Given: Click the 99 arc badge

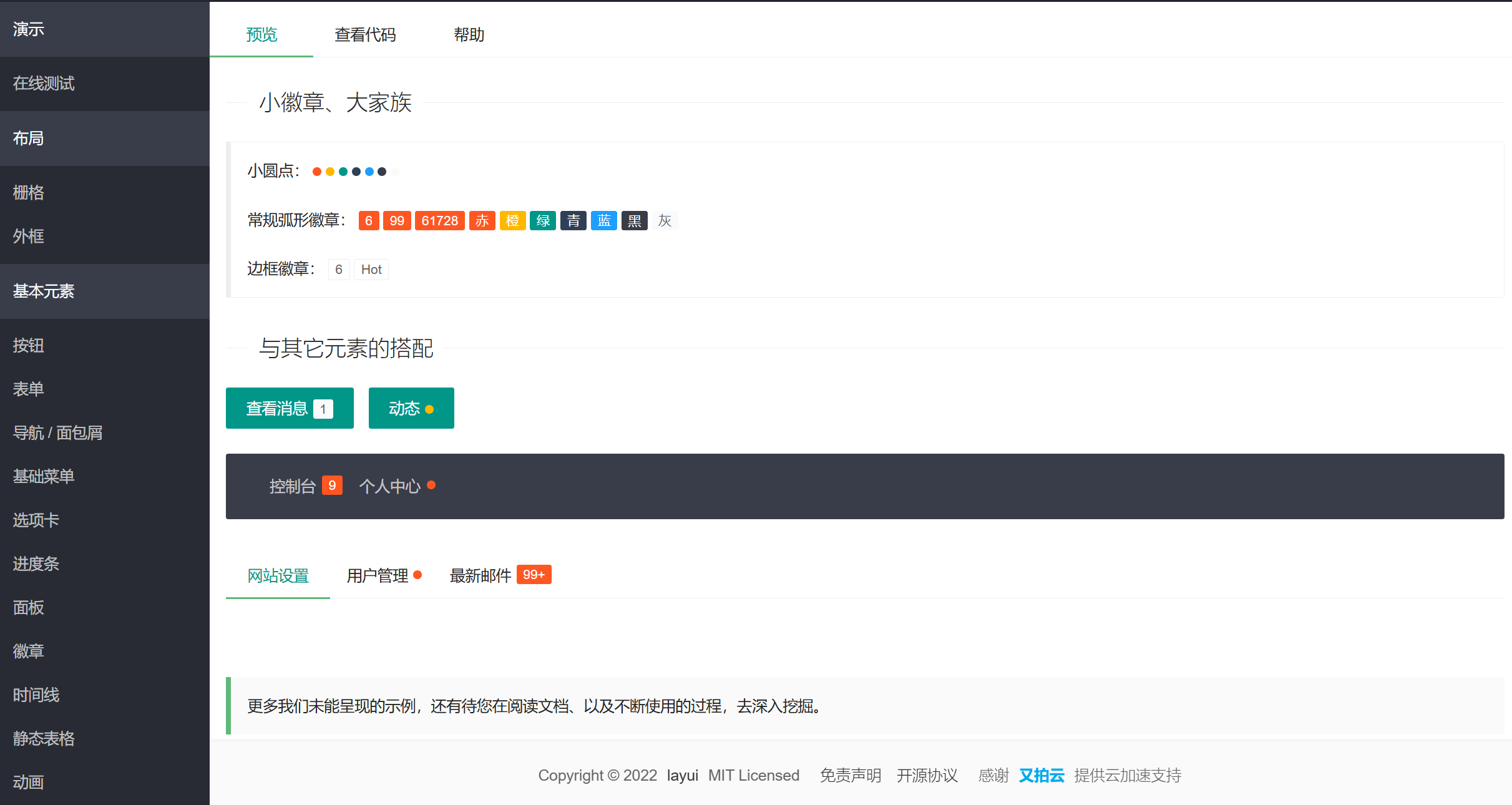Looking at the screenshot, I should click(398, 220).
